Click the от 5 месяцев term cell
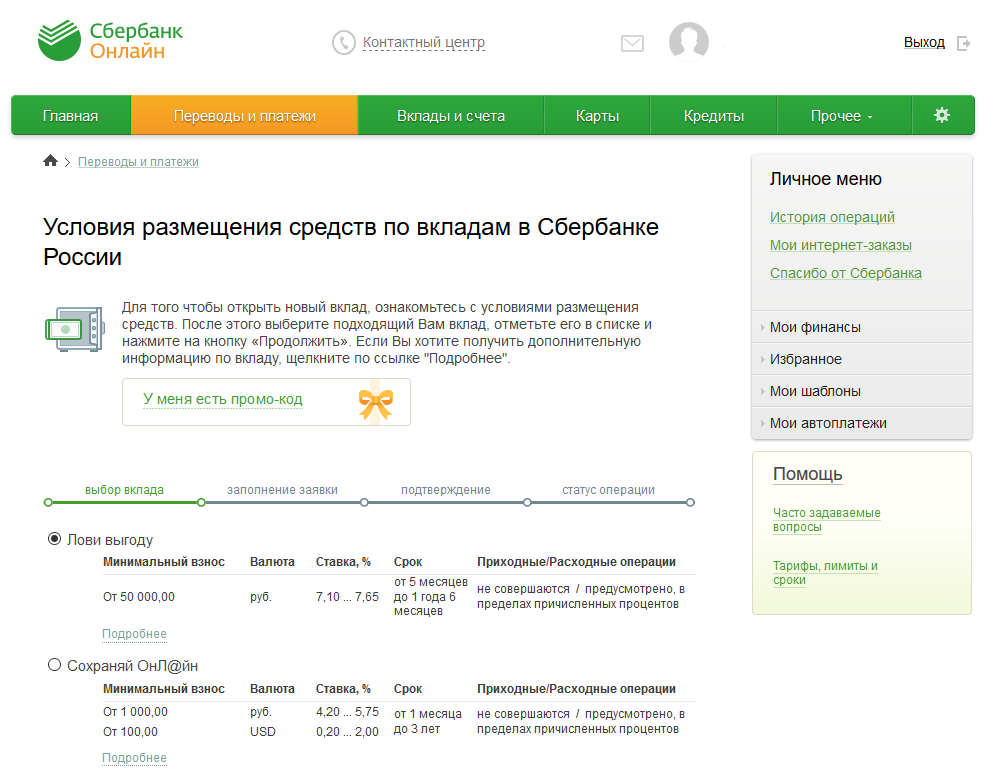 [x=430, y=596]
